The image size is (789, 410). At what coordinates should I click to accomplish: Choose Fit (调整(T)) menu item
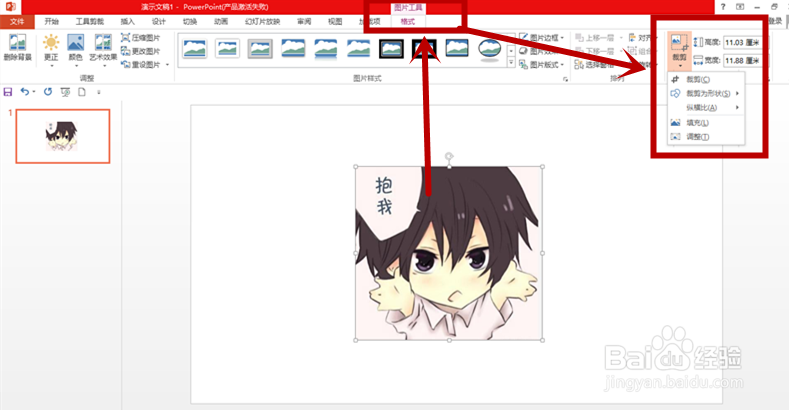[705, 137]
